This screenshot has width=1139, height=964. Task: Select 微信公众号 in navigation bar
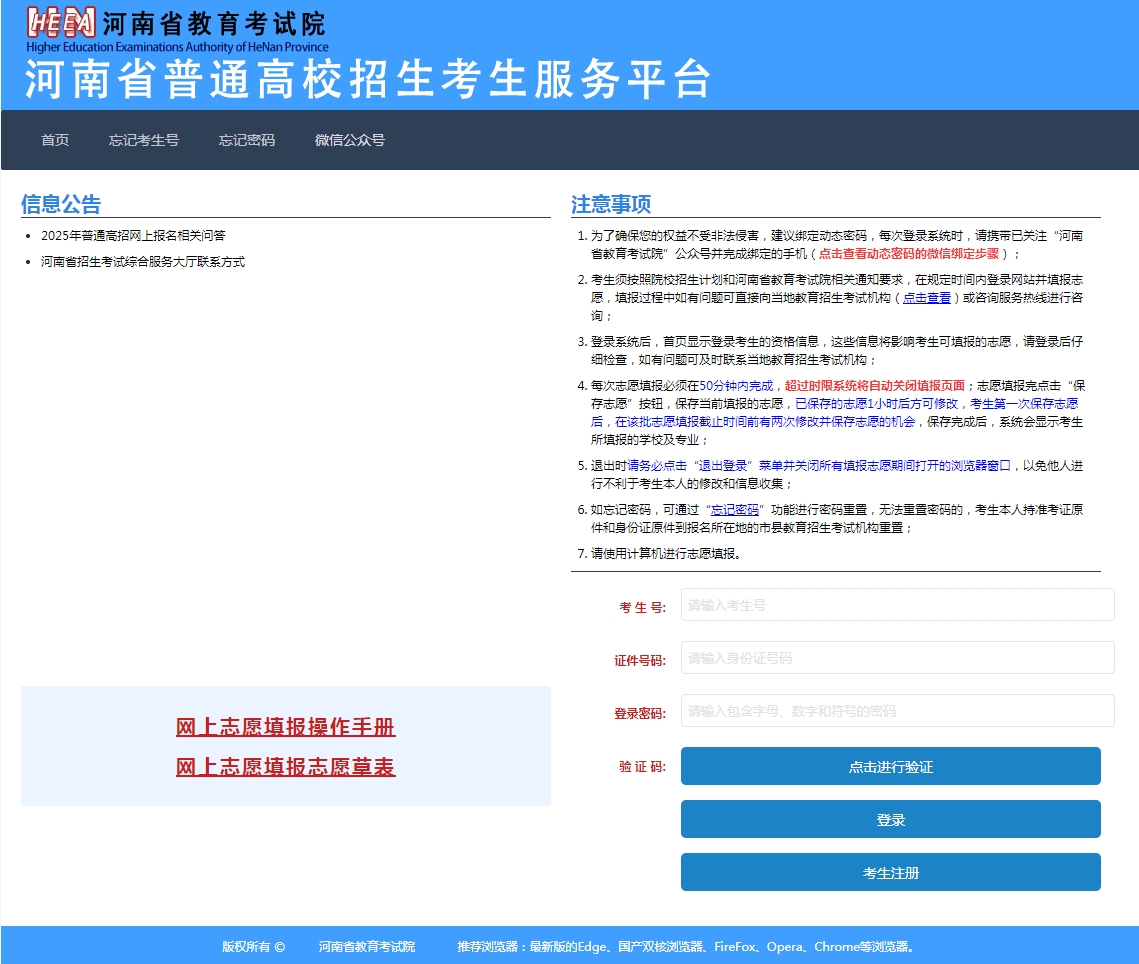(347, 140)
